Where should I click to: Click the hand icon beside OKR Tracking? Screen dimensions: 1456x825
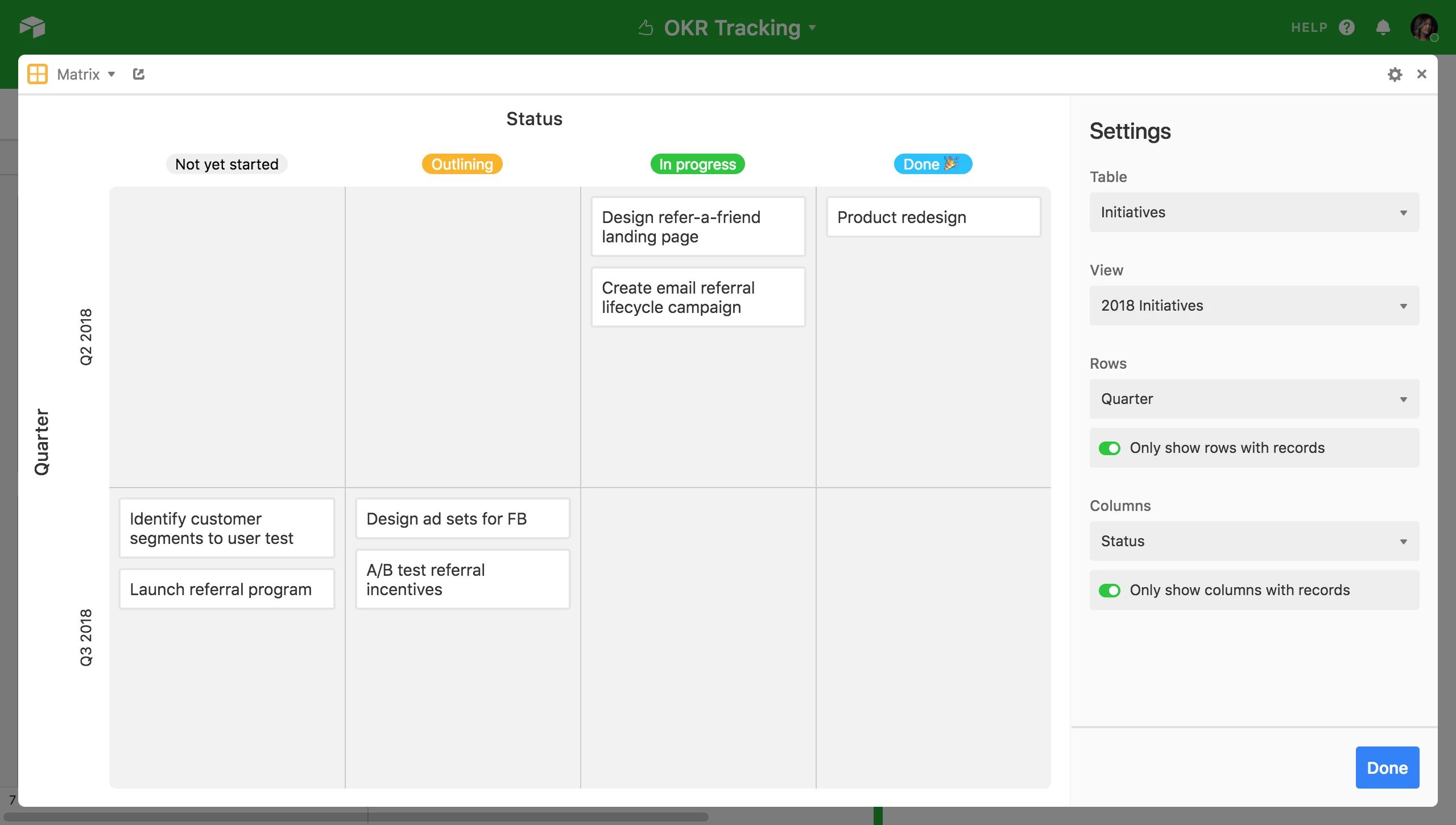click(646, 27)
